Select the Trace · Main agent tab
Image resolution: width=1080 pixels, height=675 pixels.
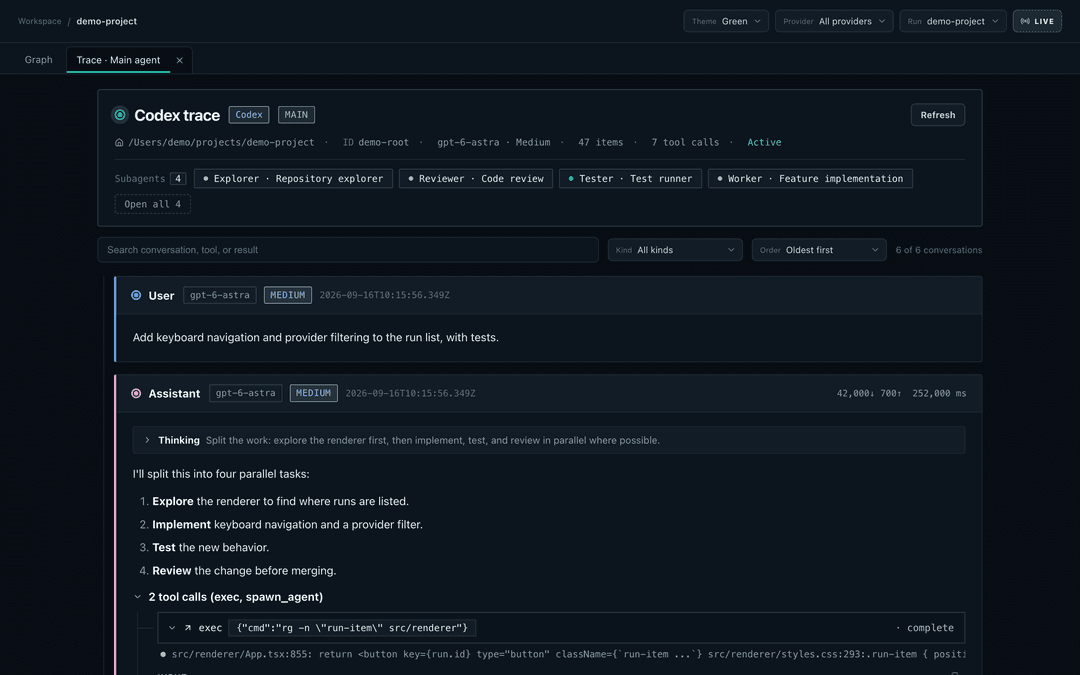[x=118, y=60]
